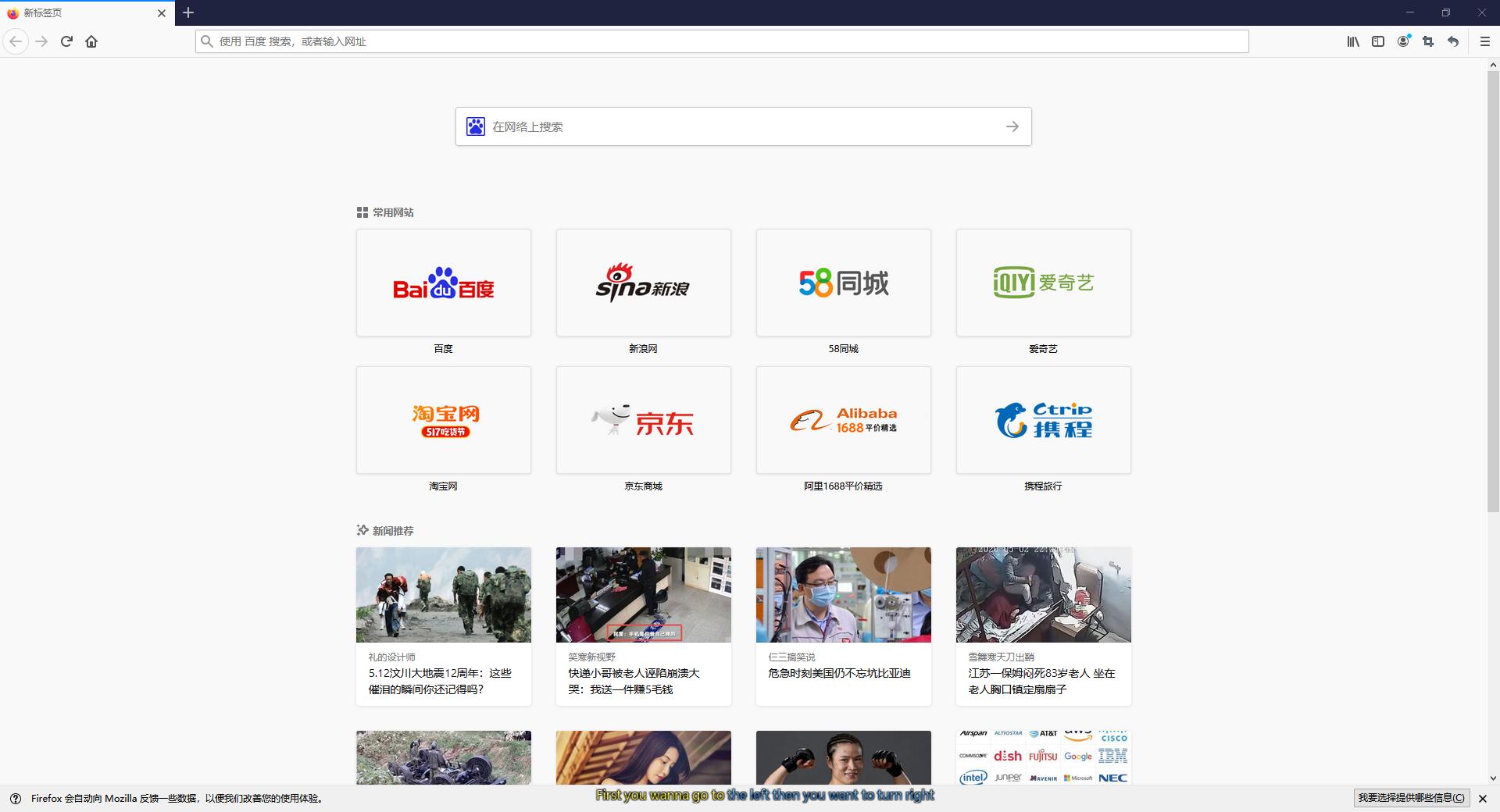Launch the screenshot capture tool
The image size is (1500, 812).
pyautogui.click(x=1427, y=41)
